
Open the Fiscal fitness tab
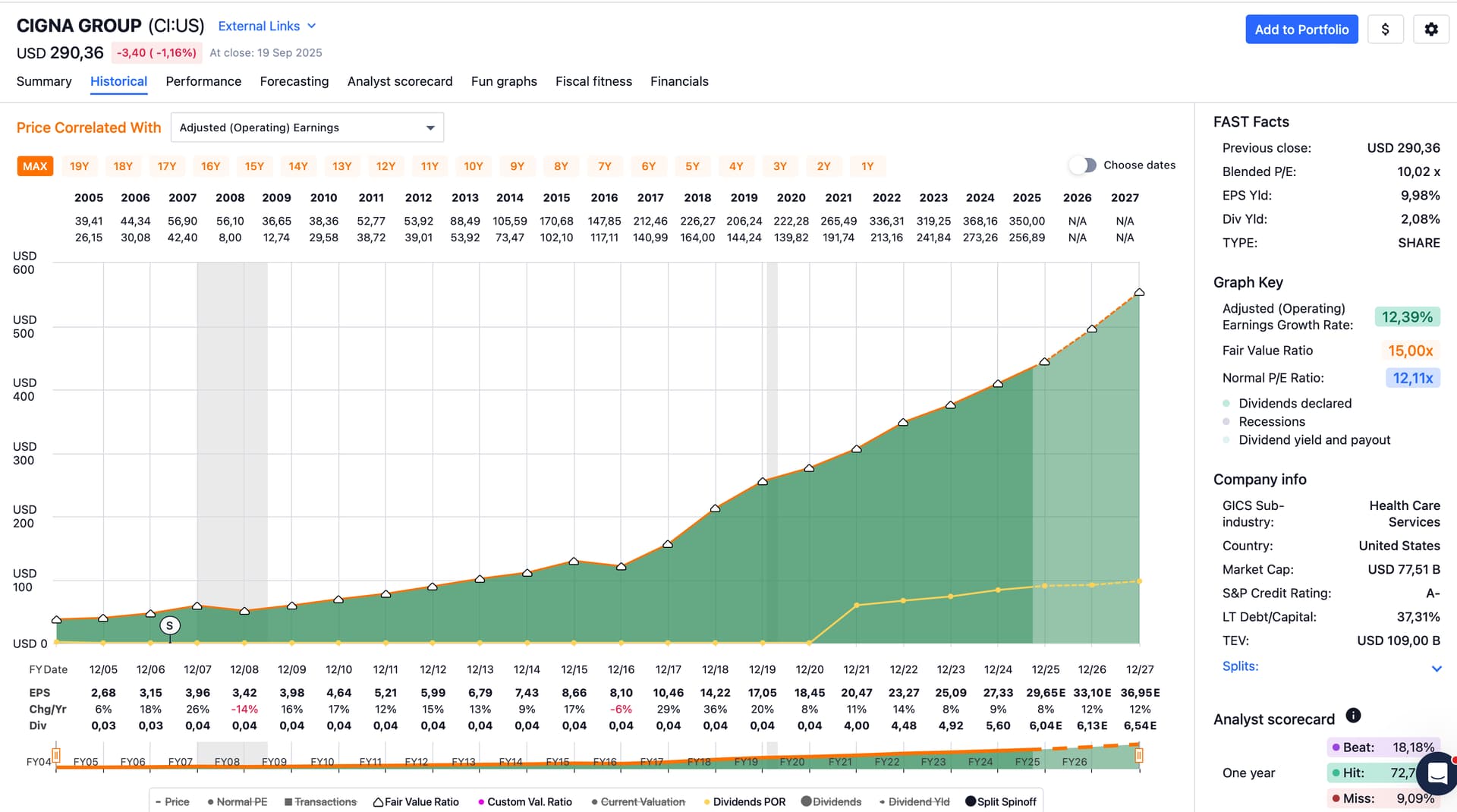593,81
